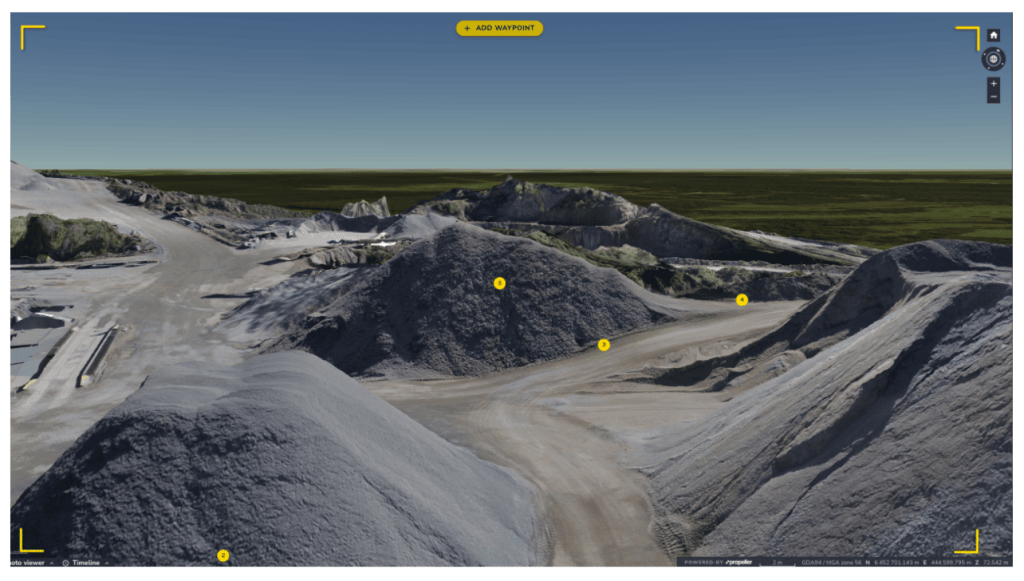Click the Add Waypoint button
The width and height of the screenshot is (1024, 581).
pyautogui.click(x=499, y=28)
